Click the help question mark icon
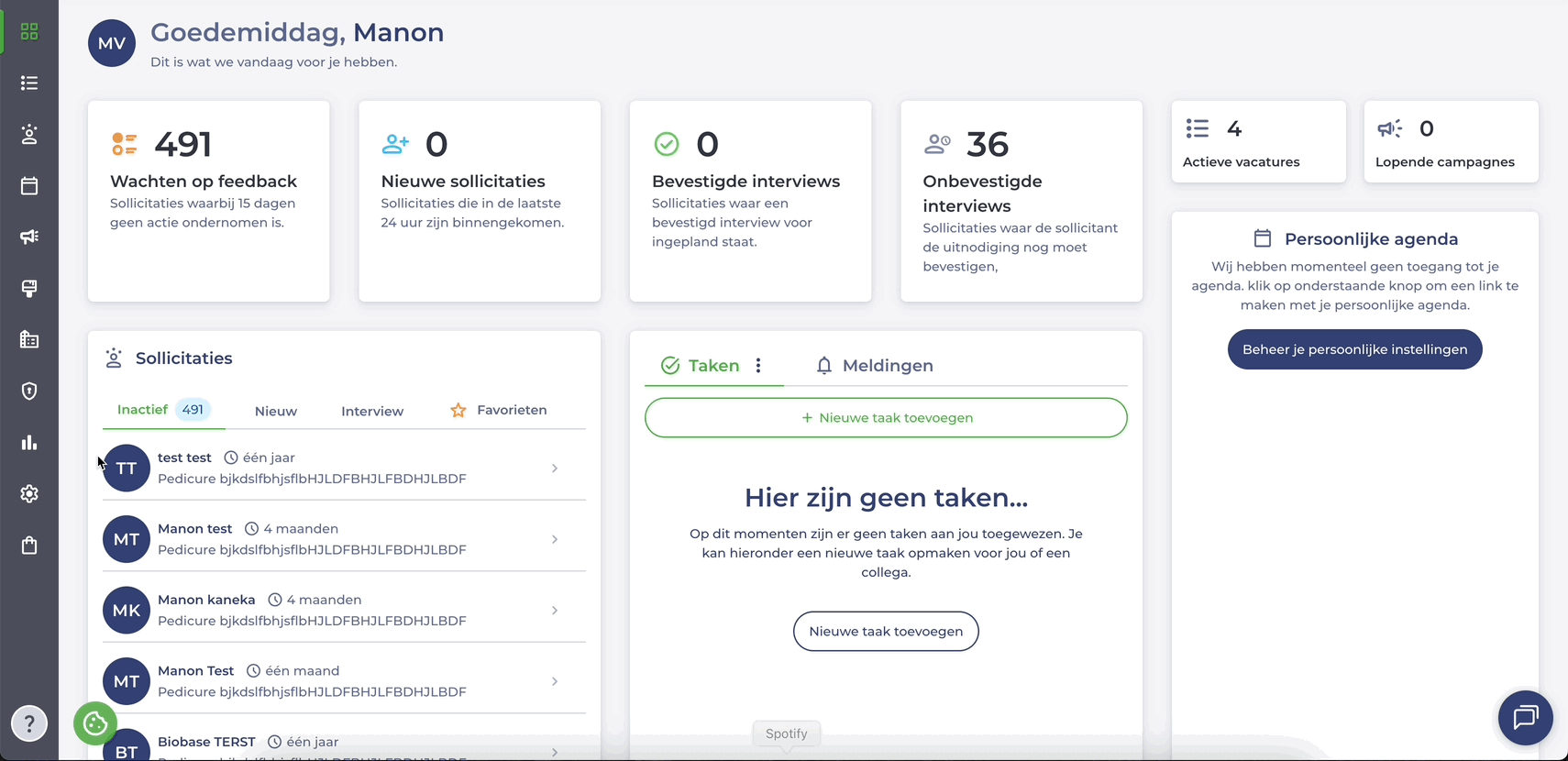 29,723
